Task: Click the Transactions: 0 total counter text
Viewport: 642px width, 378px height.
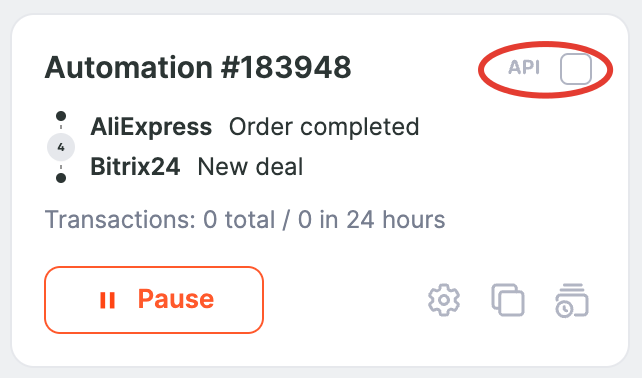Action: point(160,220)
